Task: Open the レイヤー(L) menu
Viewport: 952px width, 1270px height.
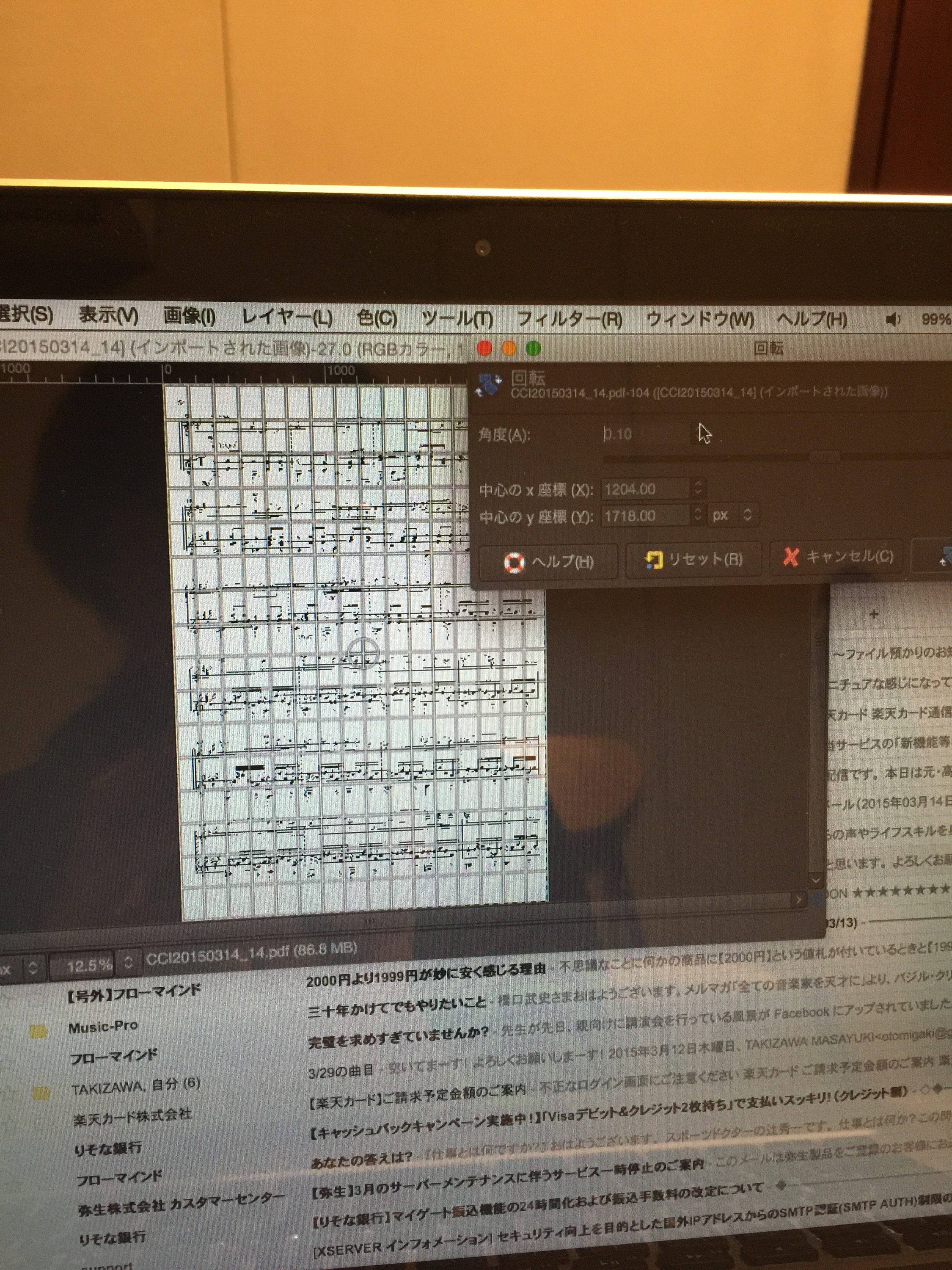Action: 287,317
